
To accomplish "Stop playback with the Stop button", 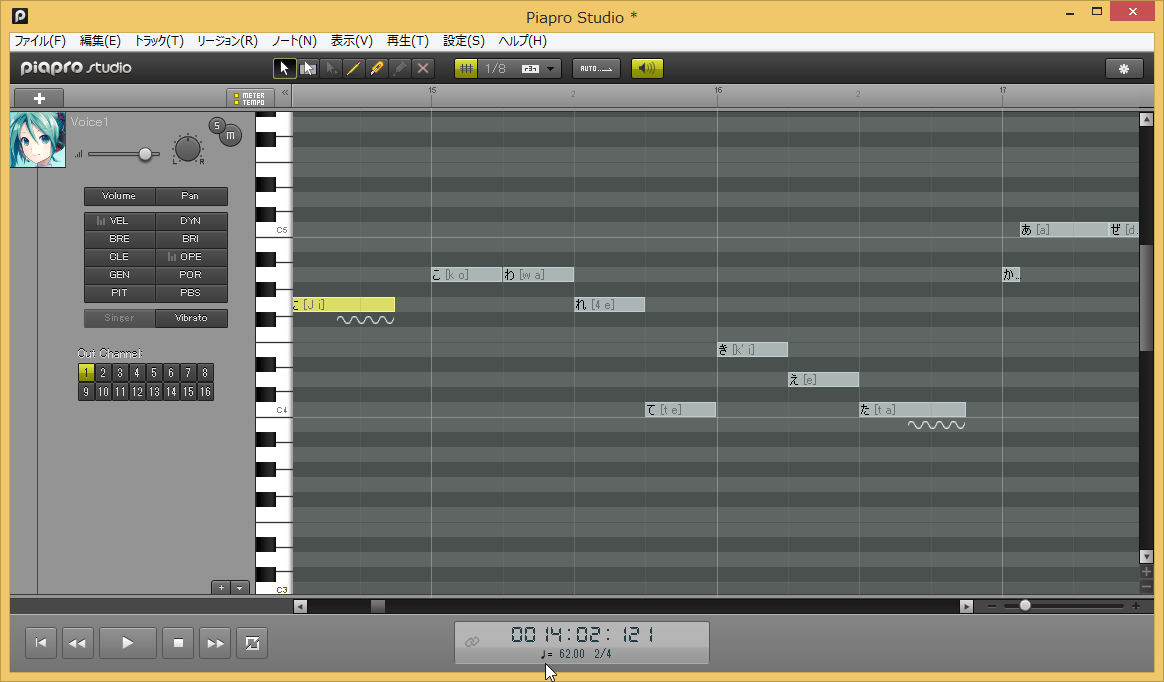I will pos(178,643).
